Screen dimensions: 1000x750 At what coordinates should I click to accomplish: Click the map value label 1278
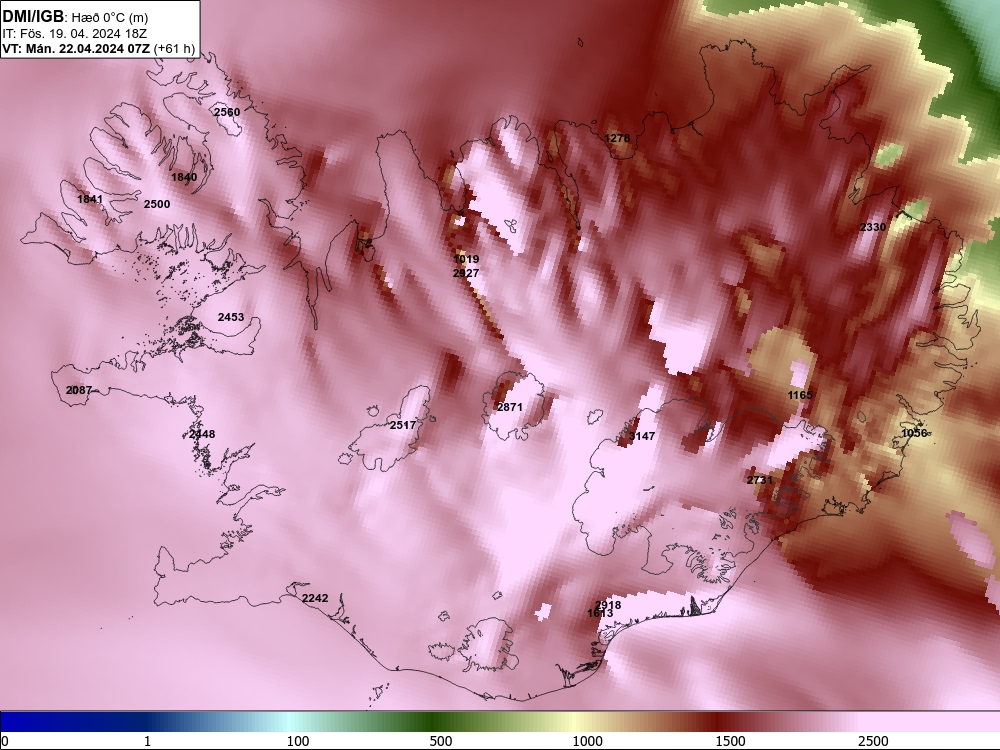point(617,138)
